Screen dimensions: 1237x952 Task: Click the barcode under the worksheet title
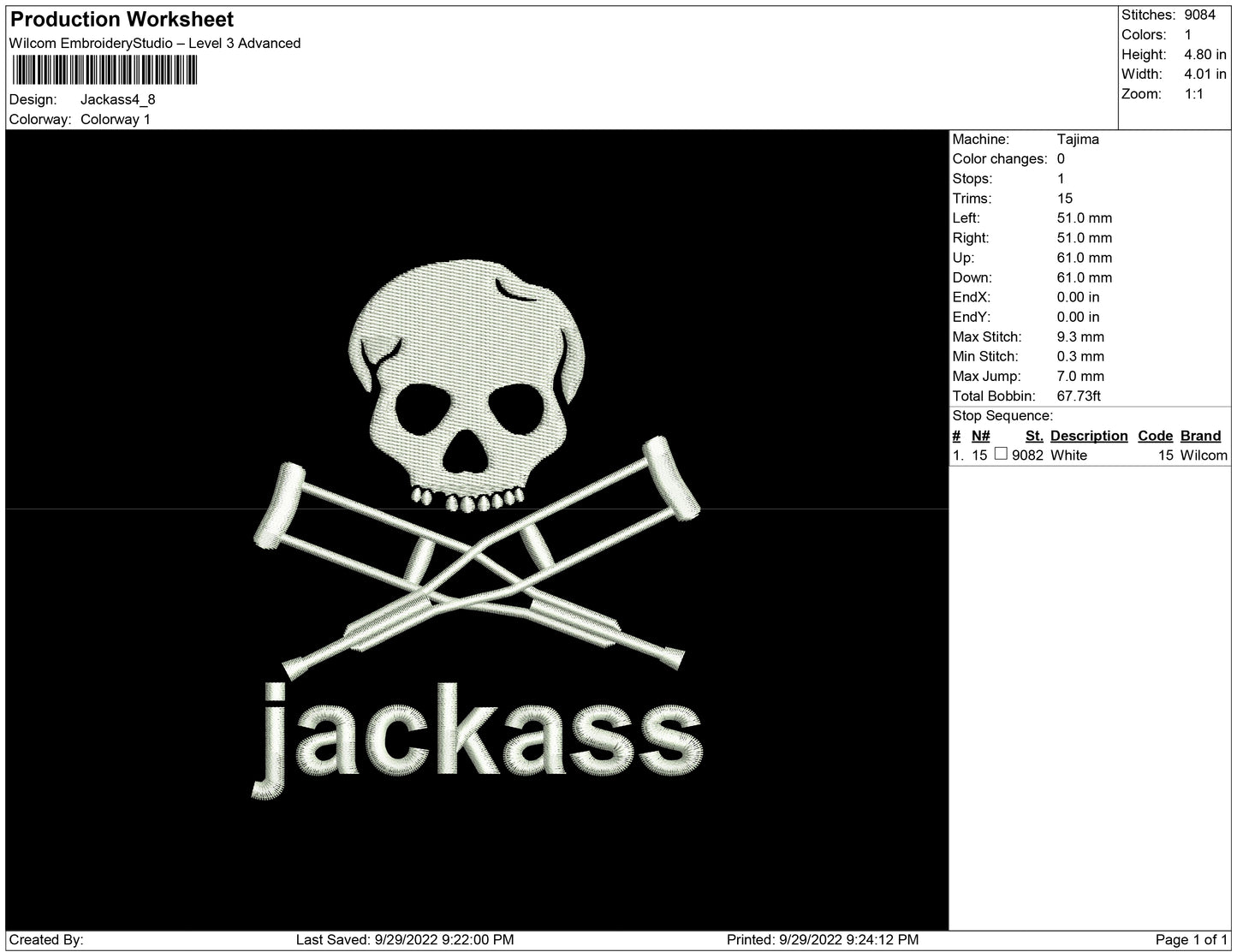(104, 70)
